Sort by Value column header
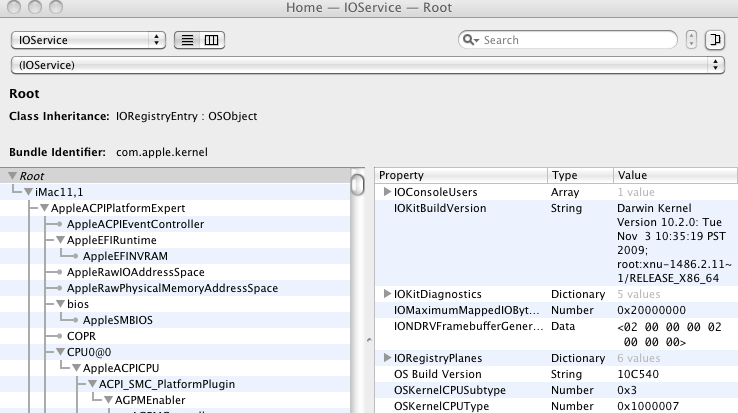The width and height of the screenshot is (738, 413). pyautogui.click(x=675, y=175)
